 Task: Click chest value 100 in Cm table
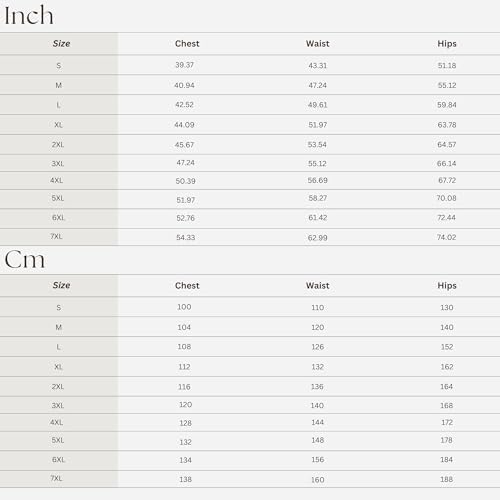tap(184, 307)
